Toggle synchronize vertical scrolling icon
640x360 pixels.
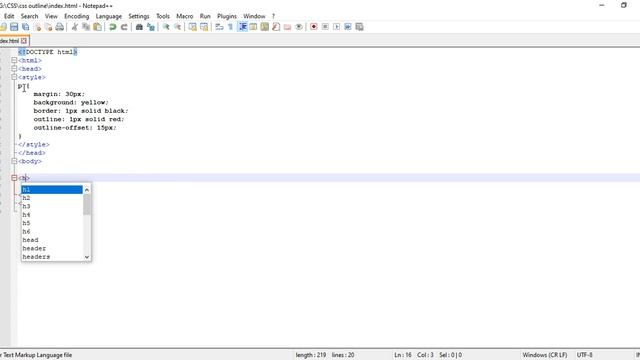point(193,27)
